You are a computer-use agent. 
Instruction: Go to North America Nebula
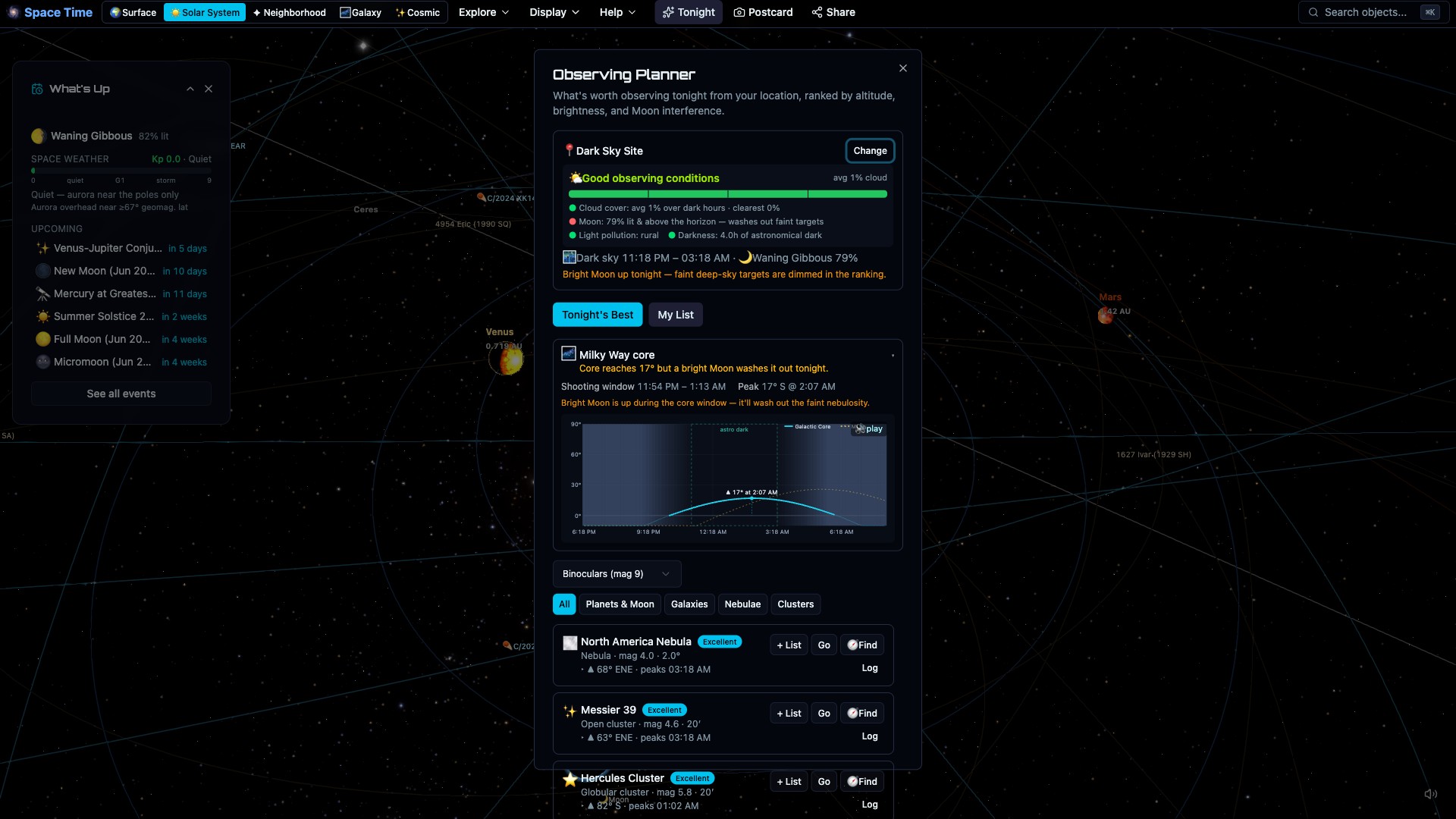824,645
